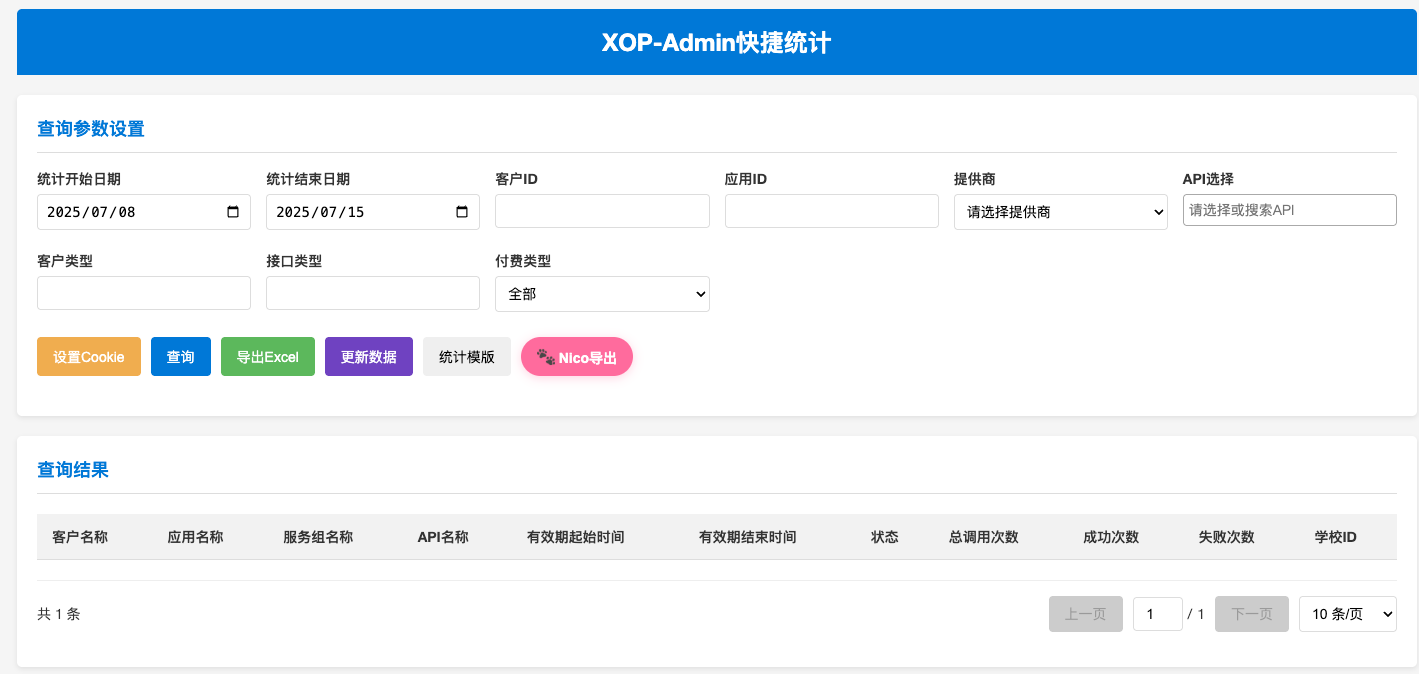Select the API选择 search field
The height and width of the screenshot is (674, 1419).
click(x=1289, y=210)
